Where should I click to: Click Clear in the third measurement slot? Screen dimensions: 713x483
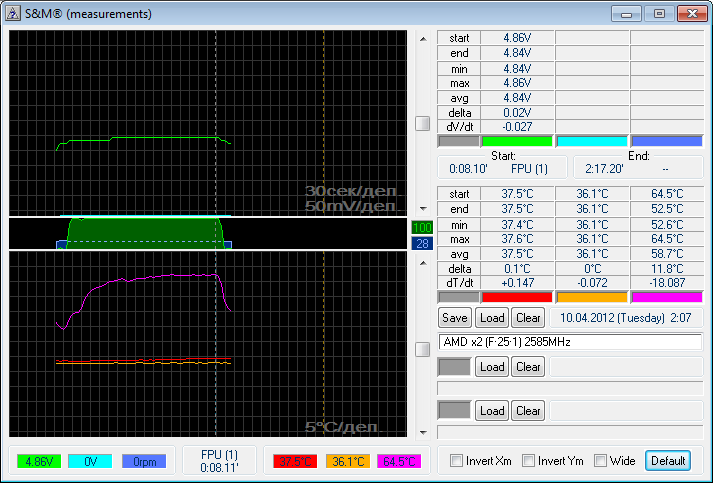tap(528, 411)
